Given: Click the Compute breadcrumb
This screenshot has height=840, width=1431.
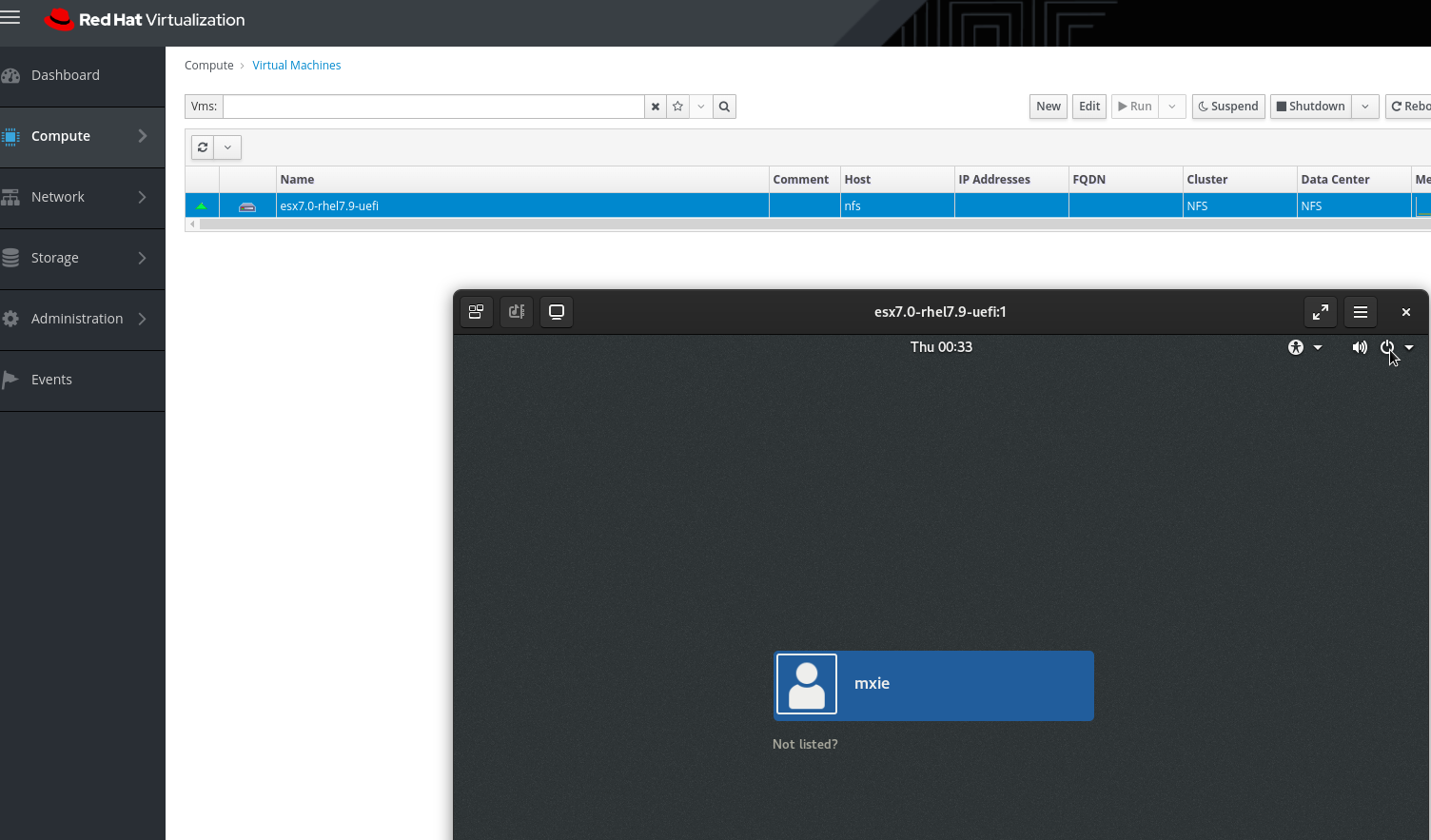Looking at the screenshot, I should [208, 66].
